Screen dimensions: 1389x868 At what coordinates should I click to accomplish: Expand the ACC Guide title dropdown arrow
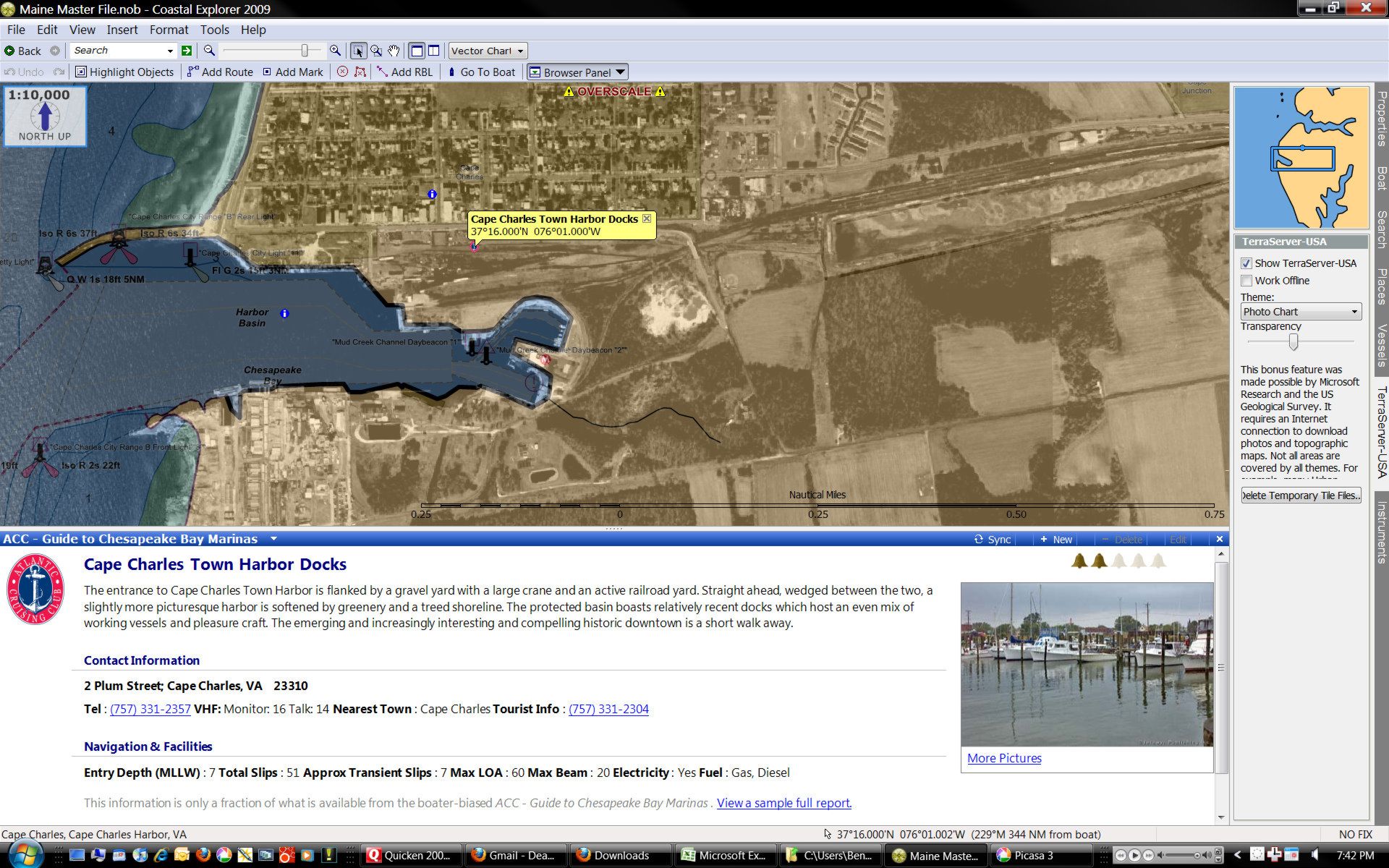pos(273,539)
